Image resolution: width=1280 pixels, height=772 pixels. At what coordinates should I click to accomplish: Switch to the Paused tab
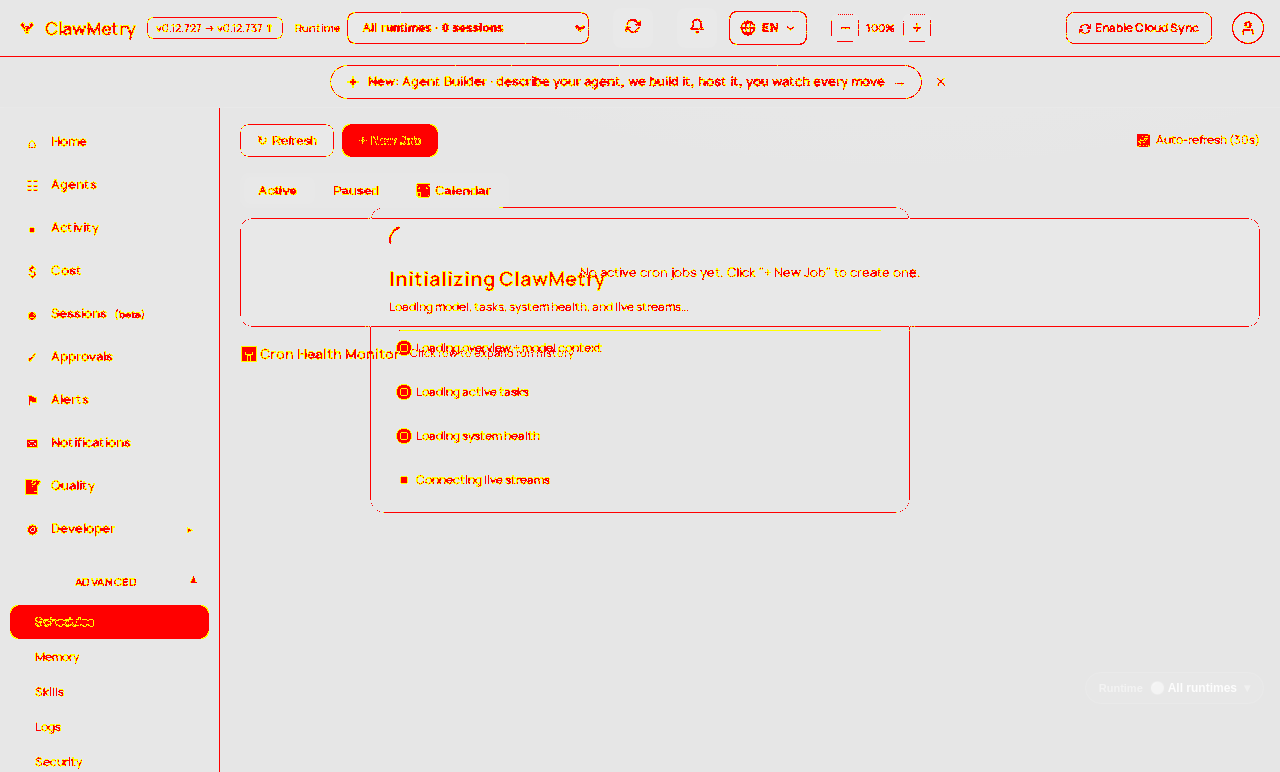tap(356, 191)
